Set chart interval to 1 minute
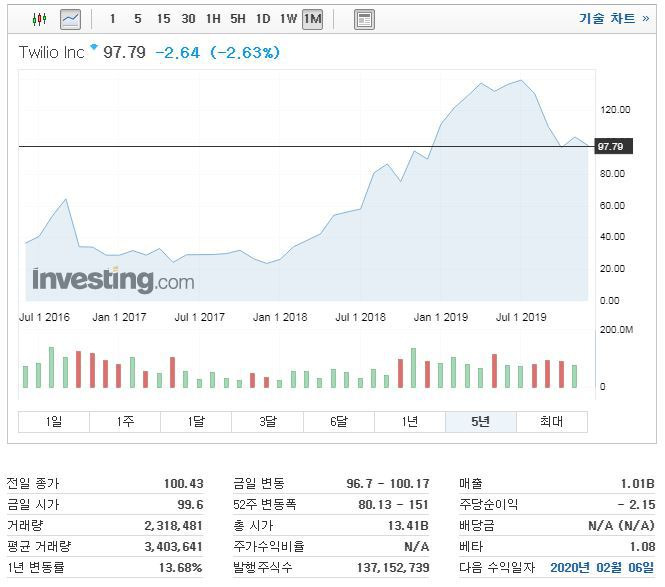The height and width of the screenshot is (587, 665). 112,19
